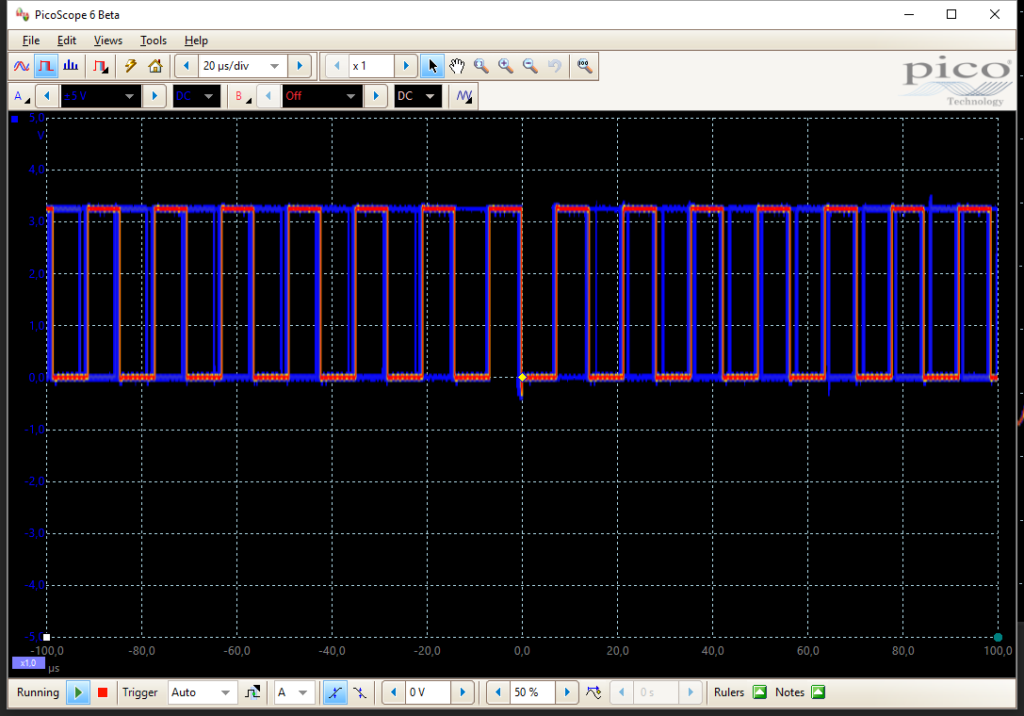Image resolution: width=1024 pixels, height=716 pixels.
Task: Click the red stop capture button
Action: [103, 692]
